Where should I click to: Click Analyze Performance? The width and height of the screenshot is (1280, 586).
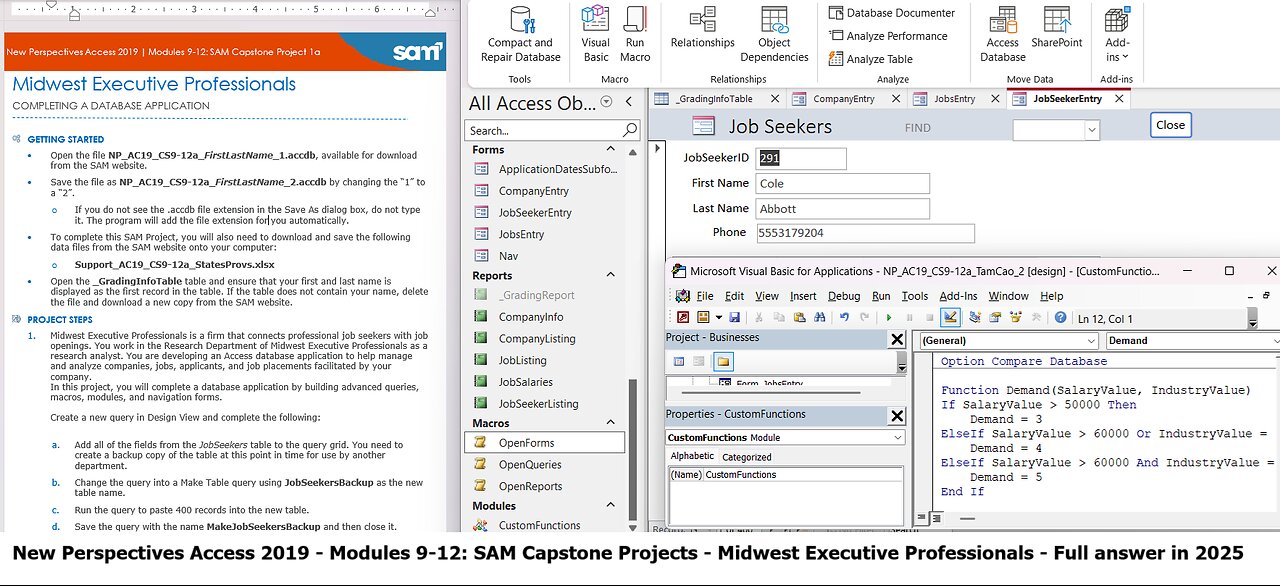(887, 36)
